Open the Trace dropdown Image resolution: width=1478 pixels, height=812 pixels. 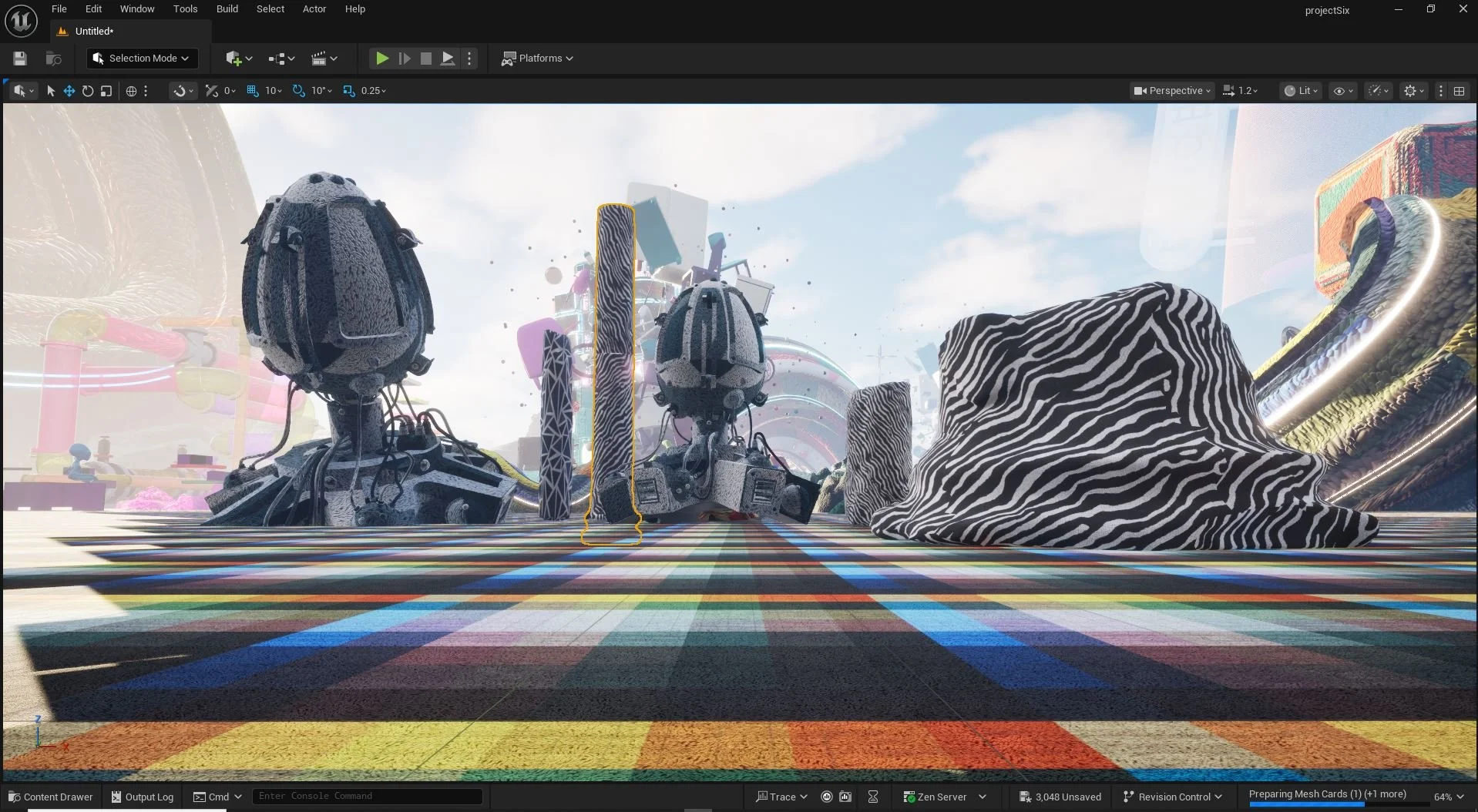point(781,797)
